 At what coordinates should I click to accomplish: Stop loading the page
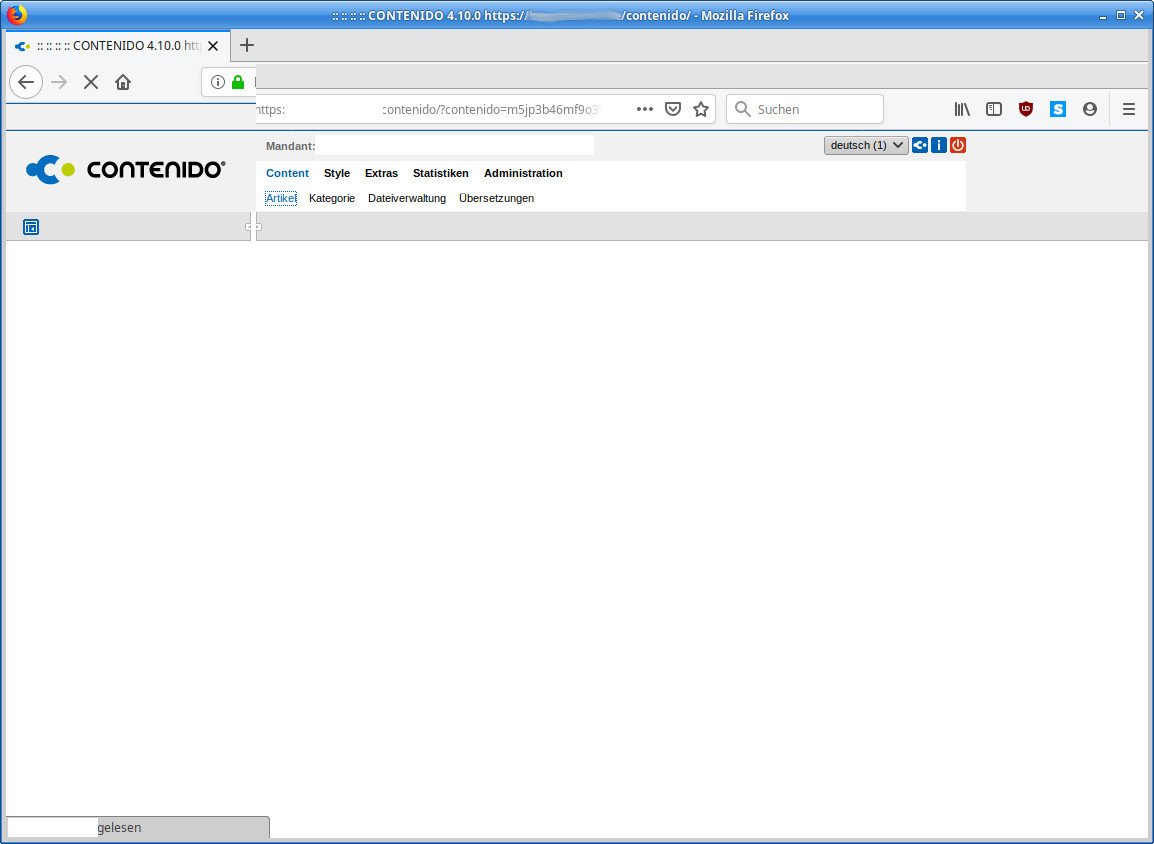91,82
